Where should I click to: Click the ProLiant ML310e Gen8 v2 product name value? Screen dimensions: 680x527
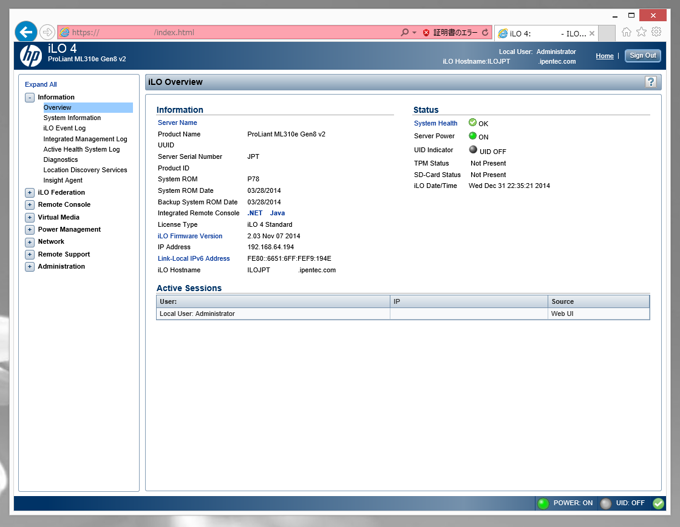[286, 134]
